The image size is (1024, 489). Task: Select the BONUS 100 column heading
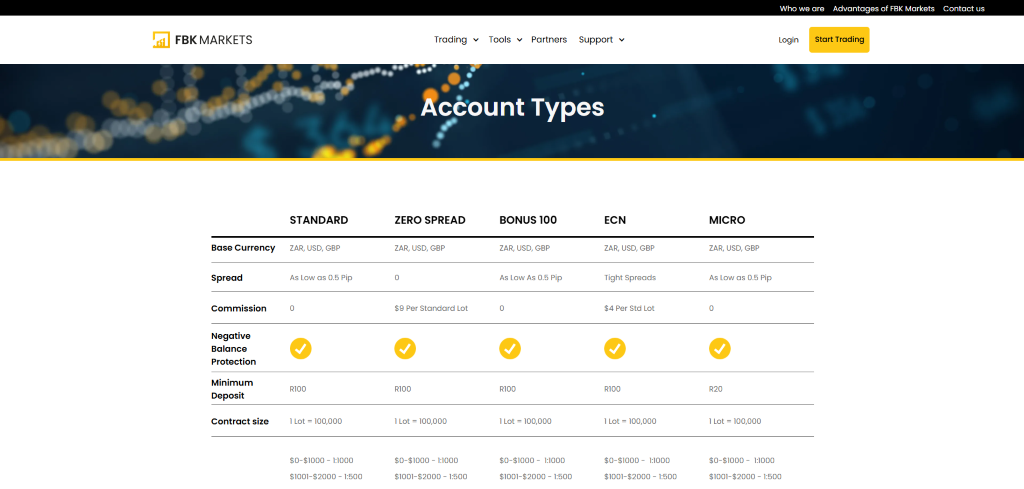coord(528,221)
